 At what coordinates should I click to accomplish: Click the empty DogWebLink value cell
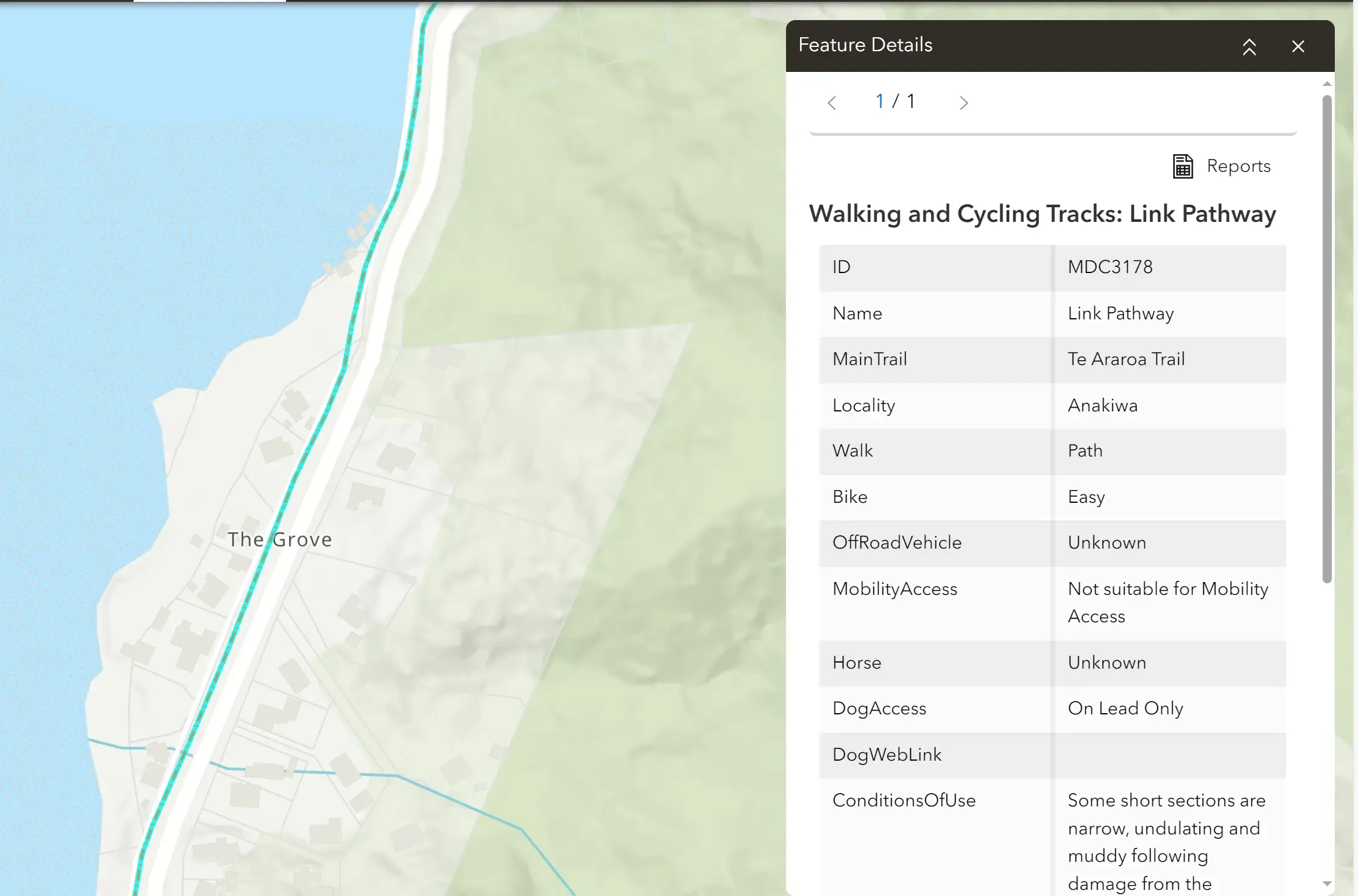1170,755
